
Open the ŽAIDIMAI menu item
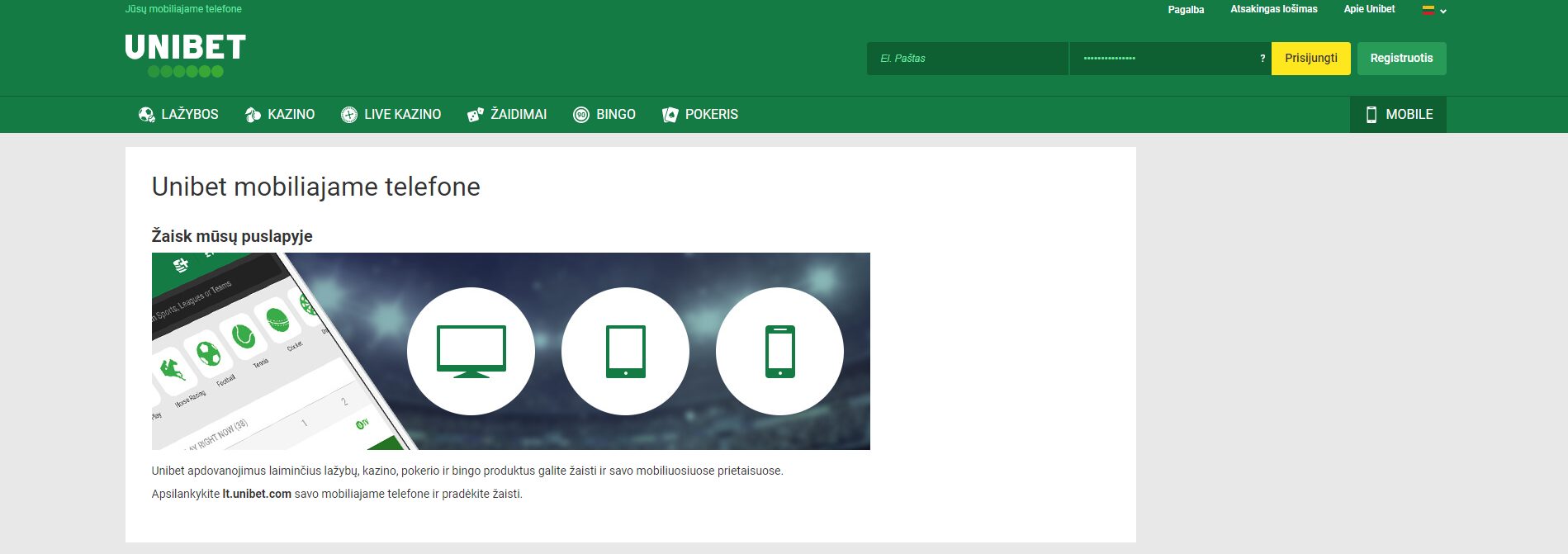518,115
